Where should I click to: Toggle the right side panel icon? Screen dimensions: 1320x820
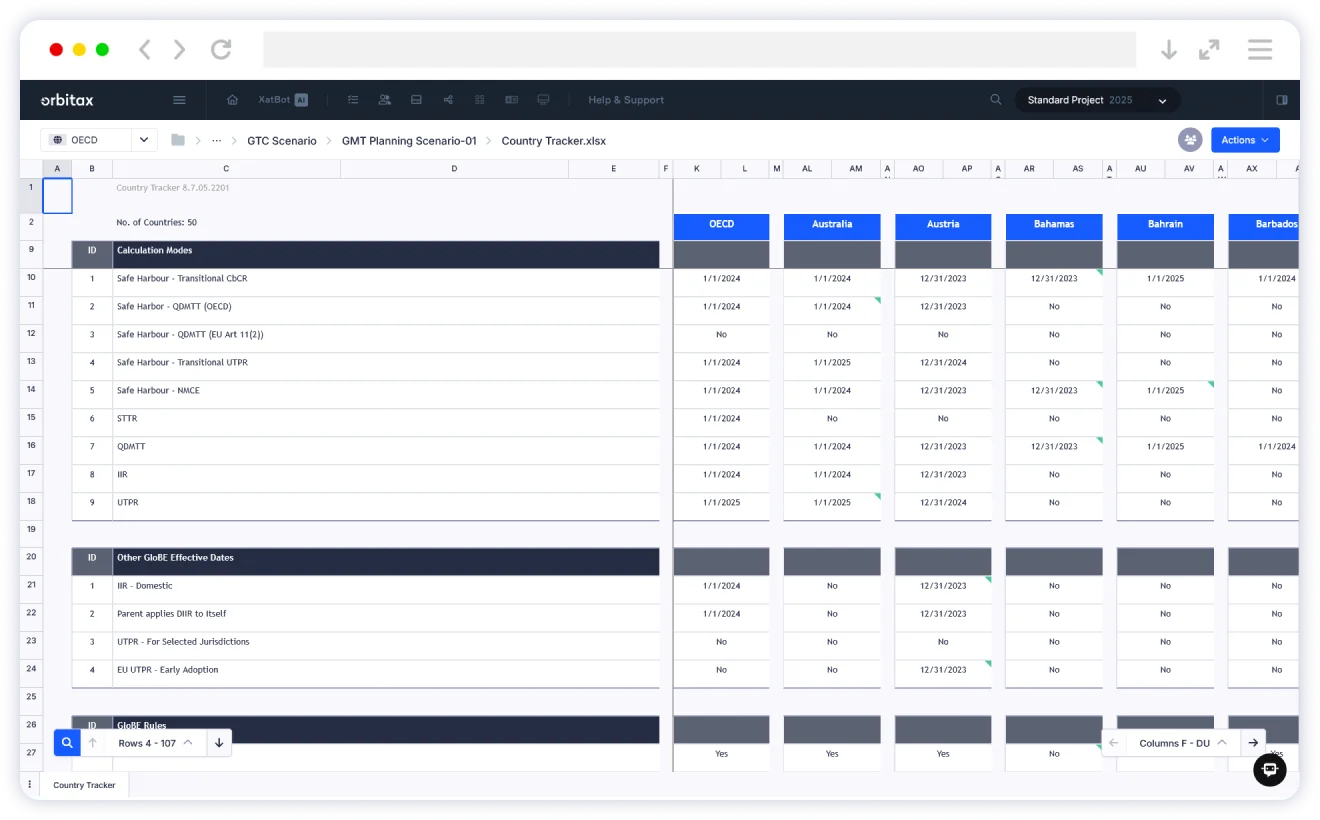click(1282, 100)
